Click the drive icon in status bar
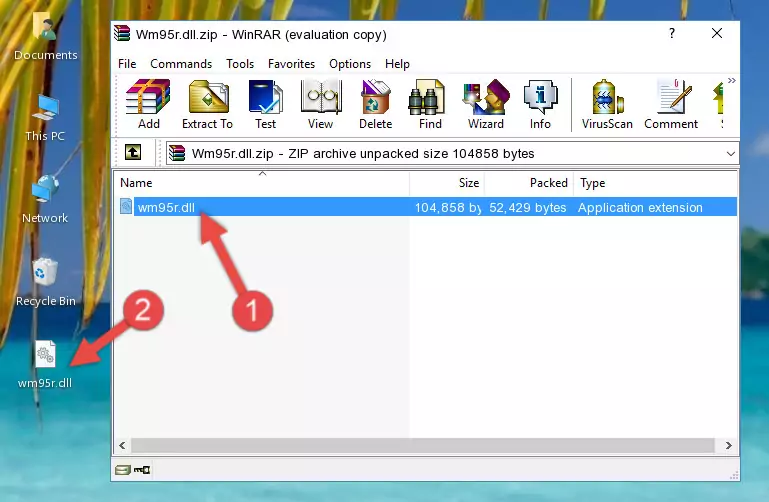The image size is (769, 502). coord(123,470)
